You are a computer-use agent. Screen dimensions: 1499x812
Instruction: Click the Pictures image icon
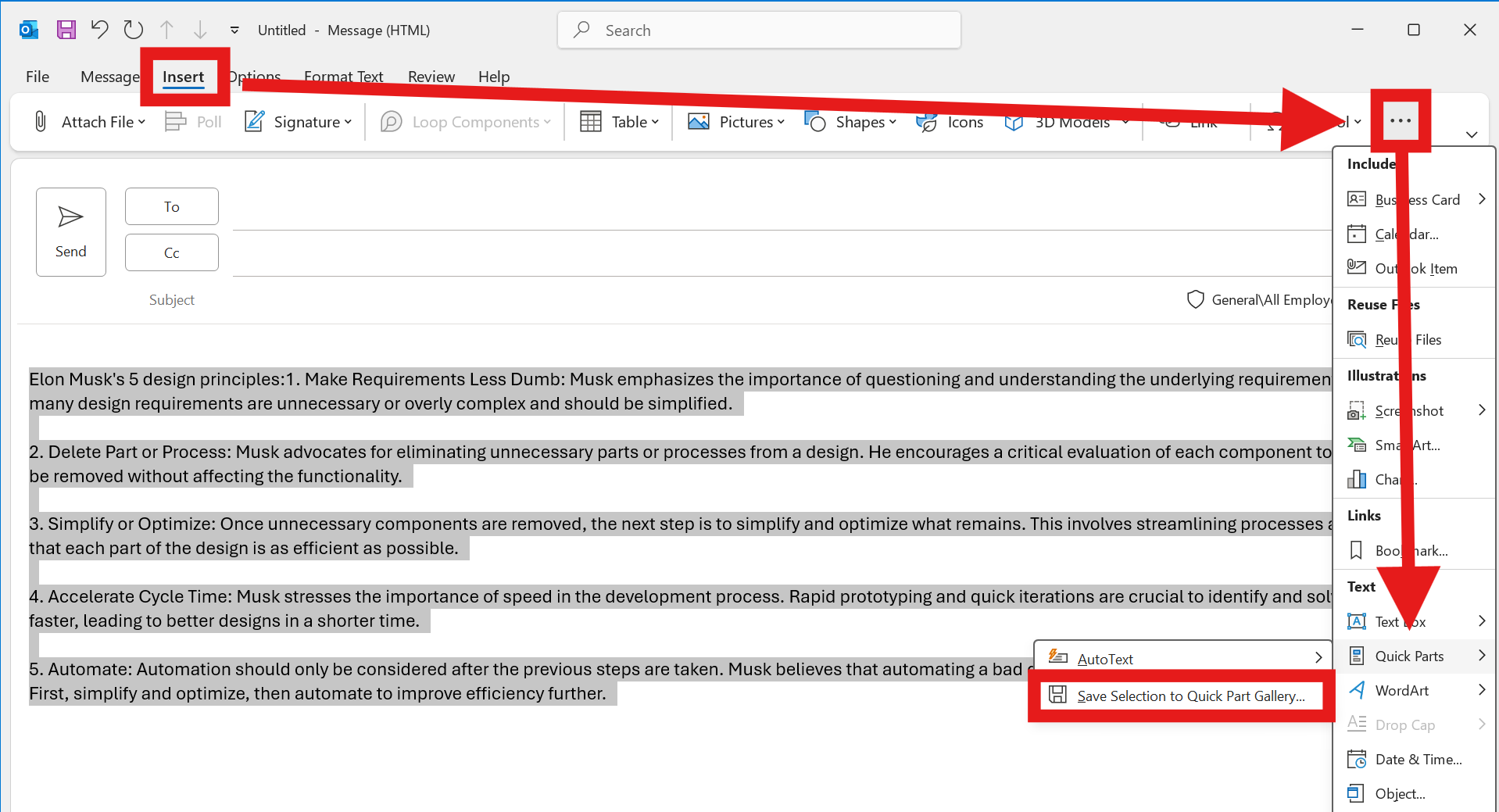(x=699, y=121)
